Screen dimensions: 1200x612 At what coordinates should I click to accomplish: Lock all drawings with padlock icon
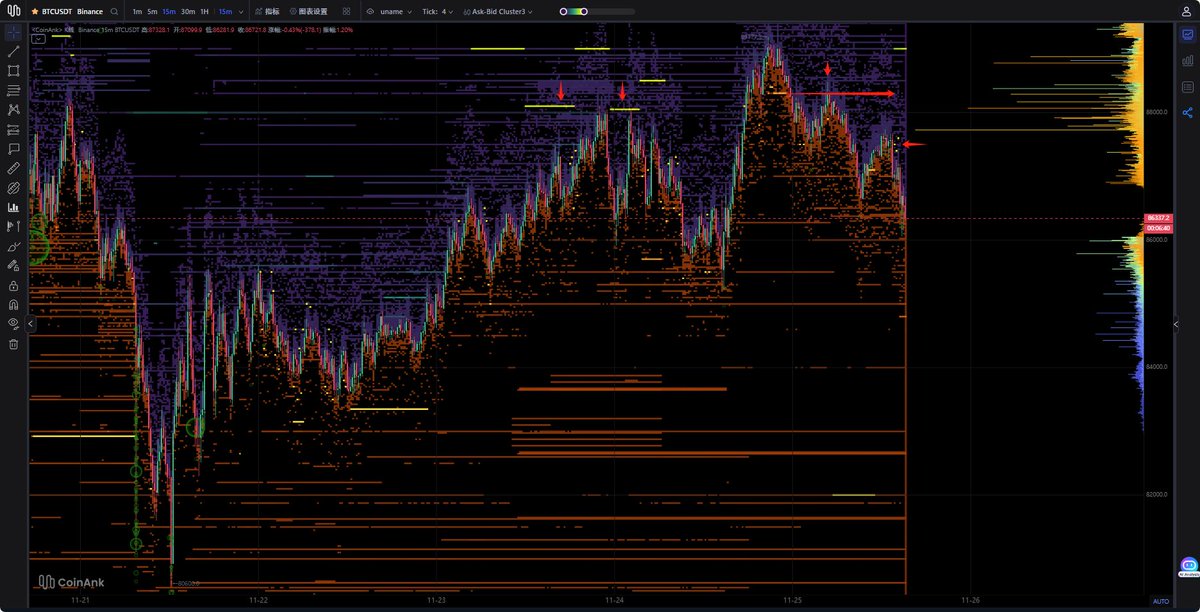click(x=13, y=286)
